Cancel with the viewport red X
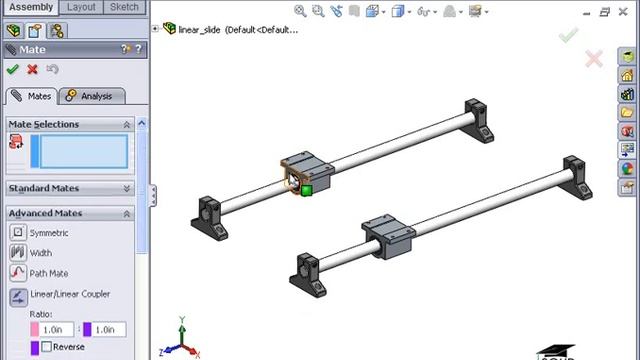The image size is (640, 360). tap(594, 59)
